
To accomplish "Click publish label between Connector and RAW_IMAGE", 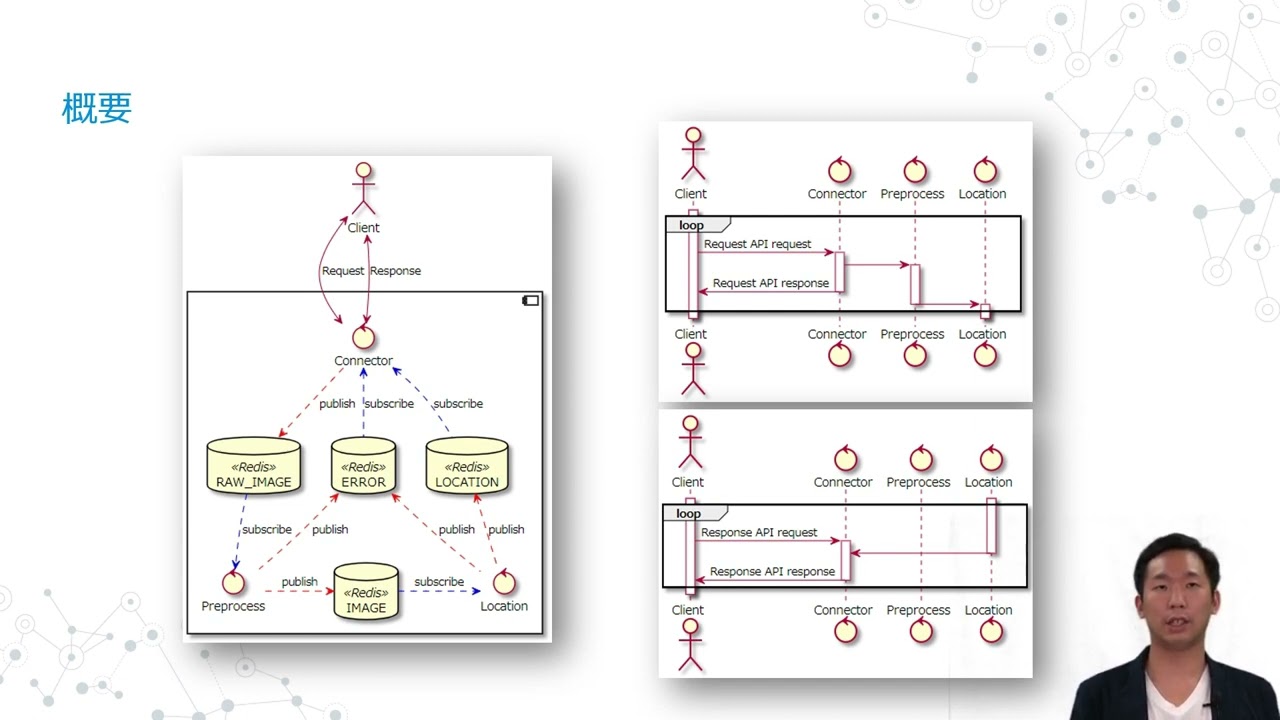I will (x=337, y=404).
